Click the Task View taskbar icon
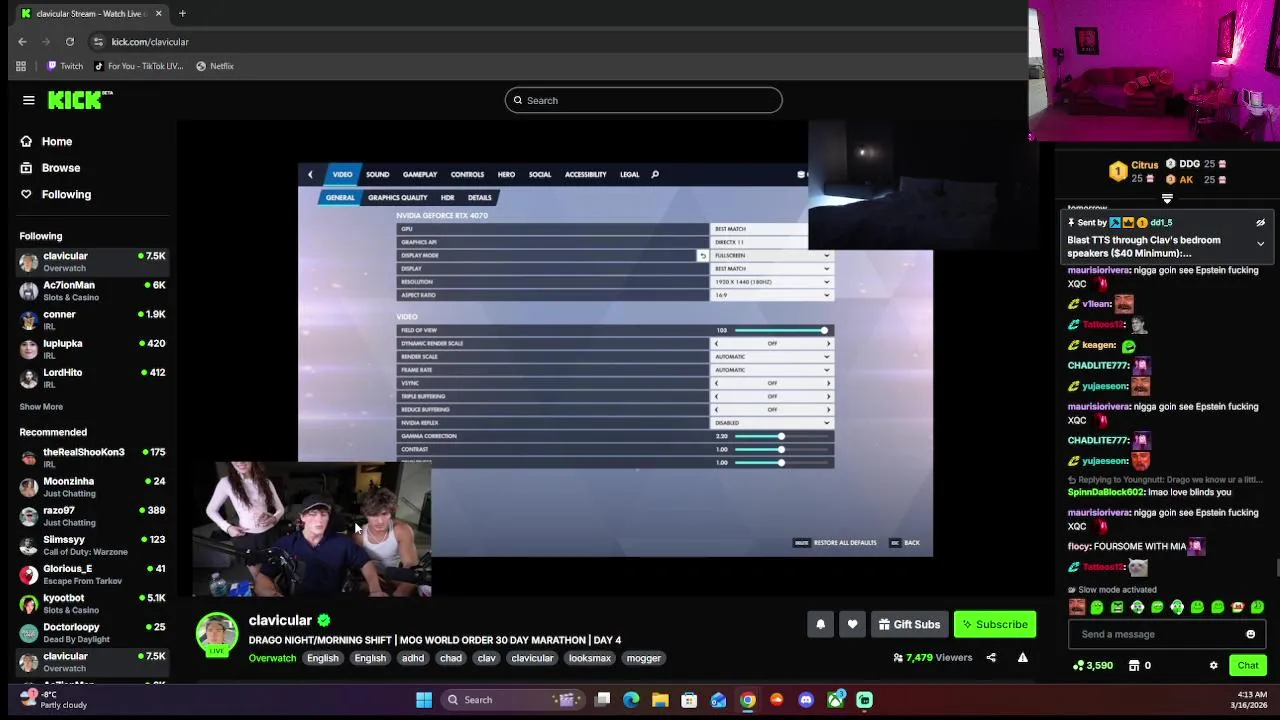 [x=602, y=700]
